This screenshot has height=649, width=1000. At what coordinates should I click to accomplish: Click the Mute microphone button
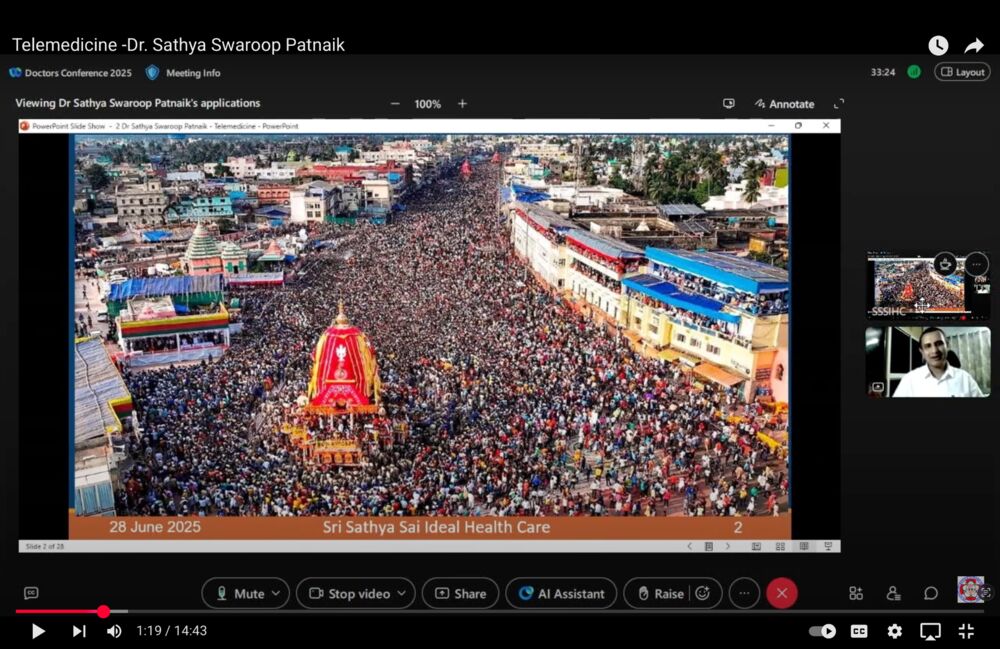(x=241, y=594)
